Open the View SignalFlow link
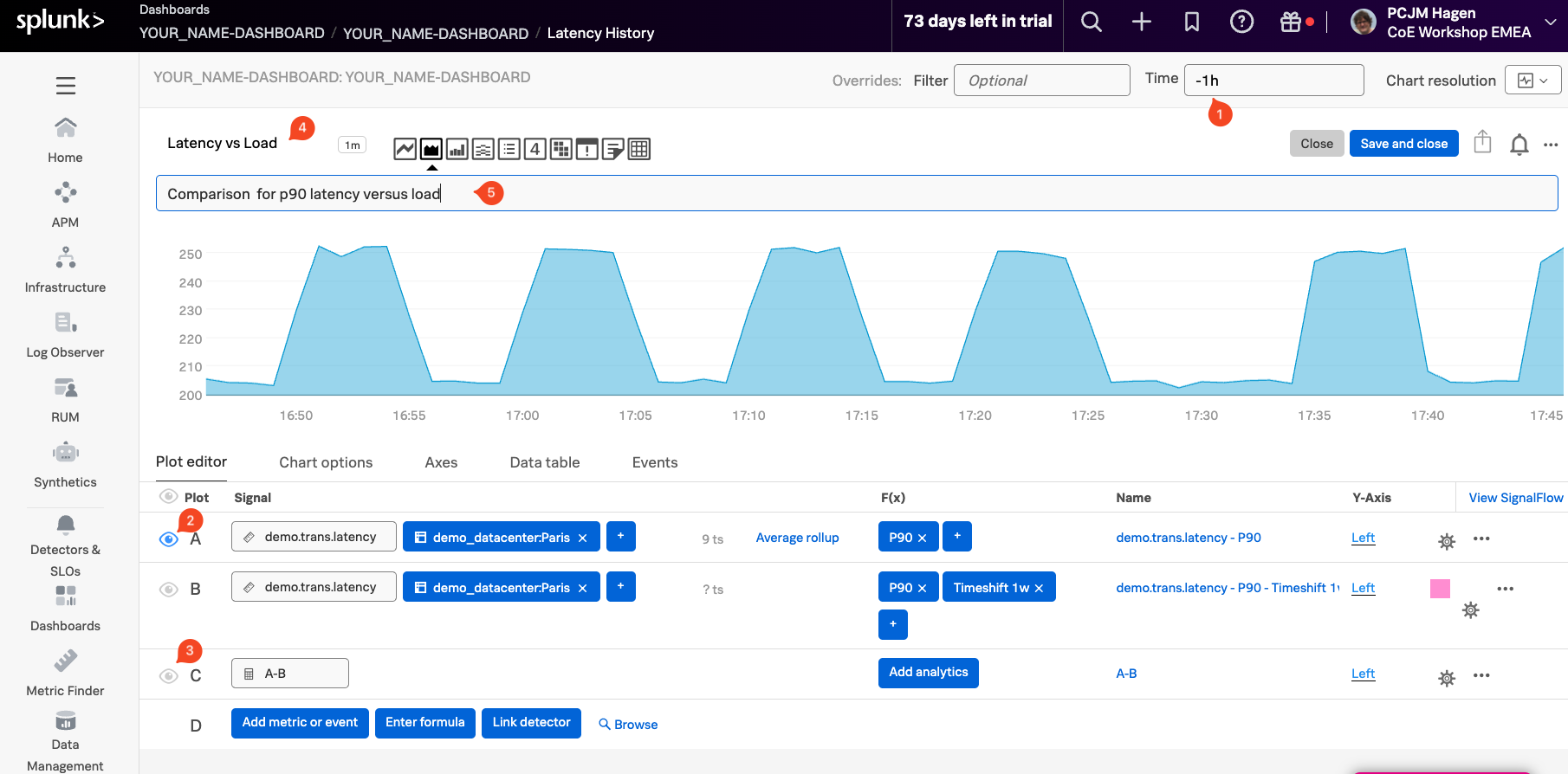The width and height of the screenshot is (1568, 774). pyautogui.click(x=1515, y=498)
